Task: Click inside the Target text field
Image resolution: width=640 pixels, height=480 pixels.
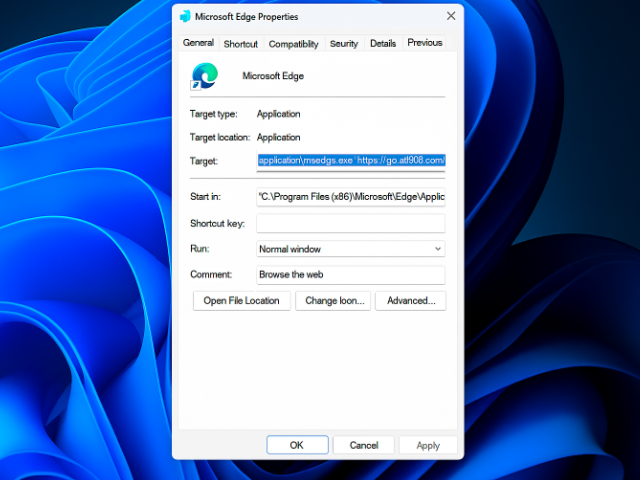Action: click(350, 160)
